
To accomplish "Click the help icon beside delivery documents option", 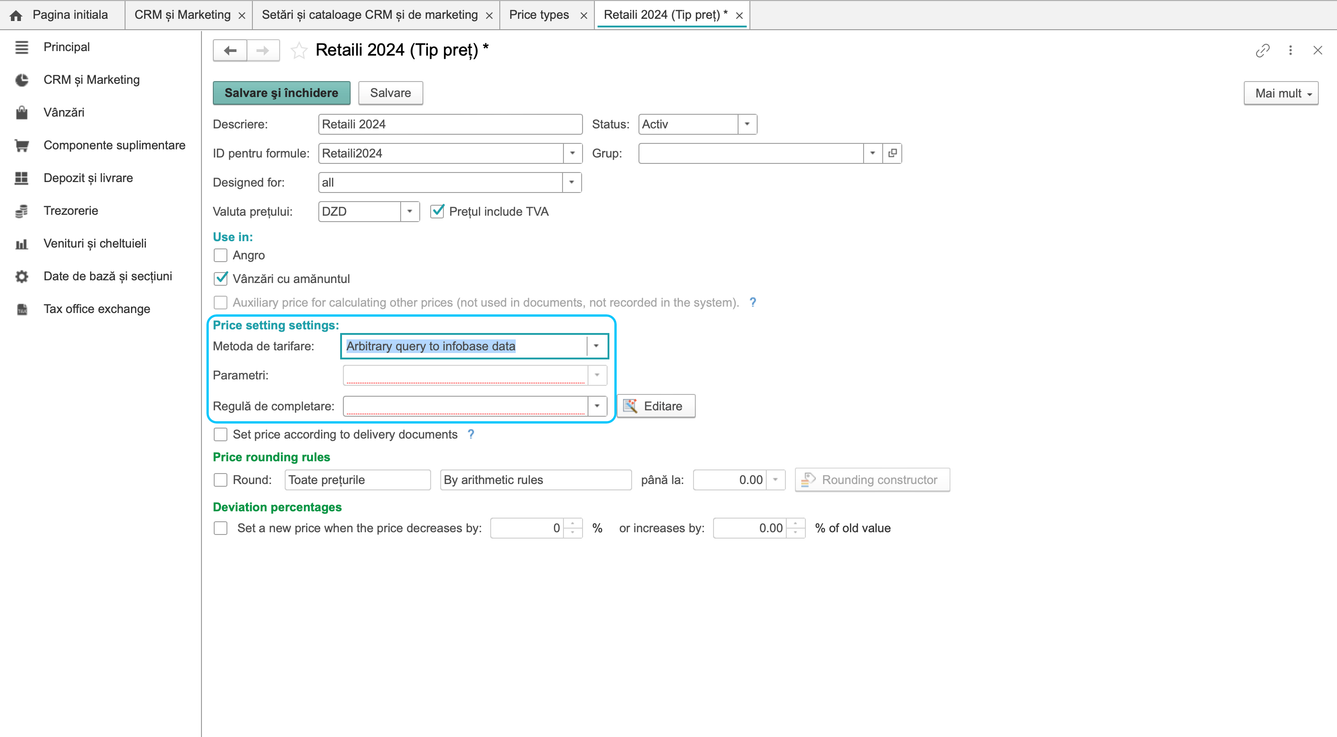I will (x=471, y=434).
